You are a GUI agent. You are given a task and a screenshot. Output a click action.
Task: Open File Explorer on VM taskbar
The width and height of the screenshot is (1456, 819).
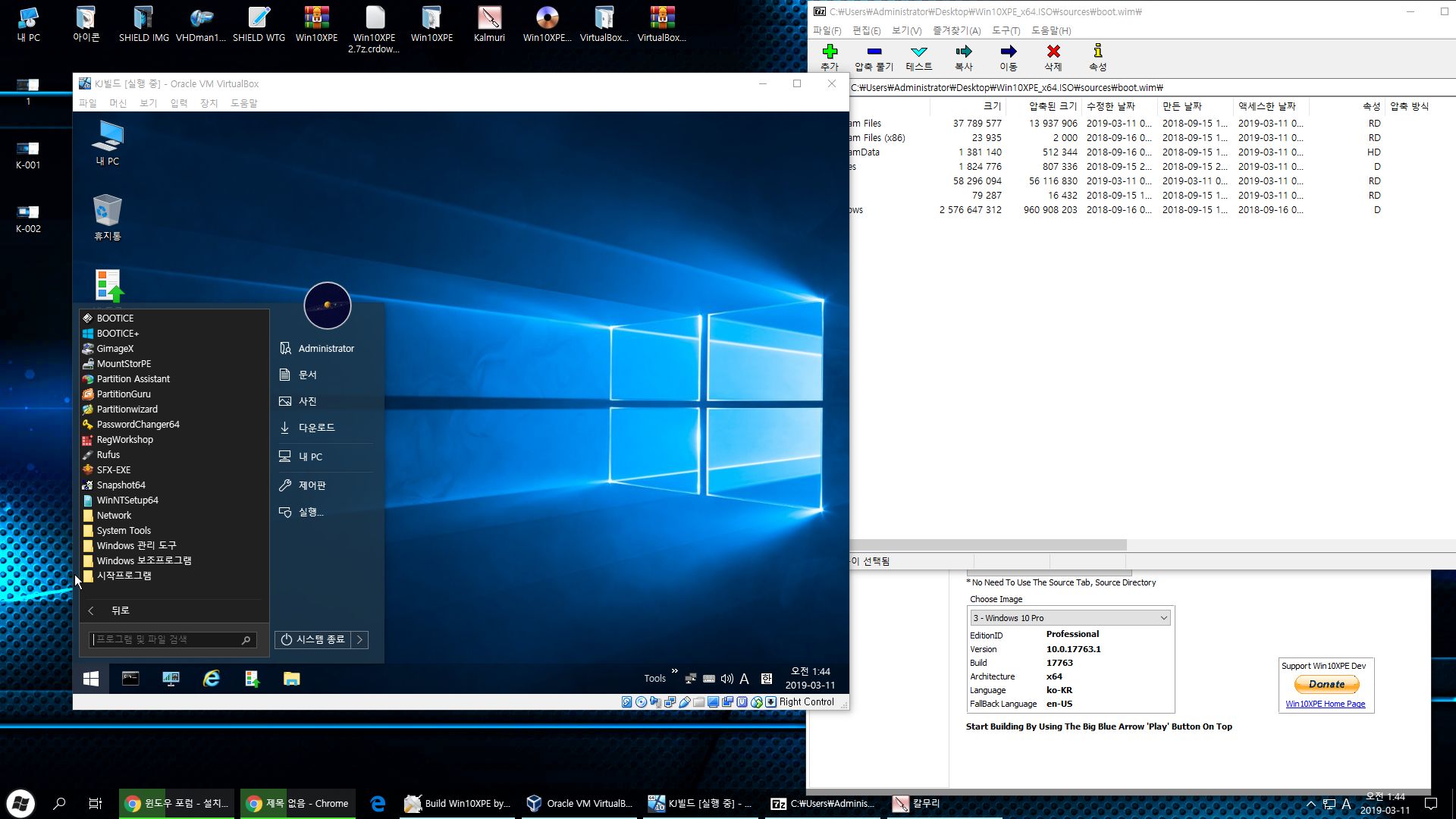[x=291, y=679]
